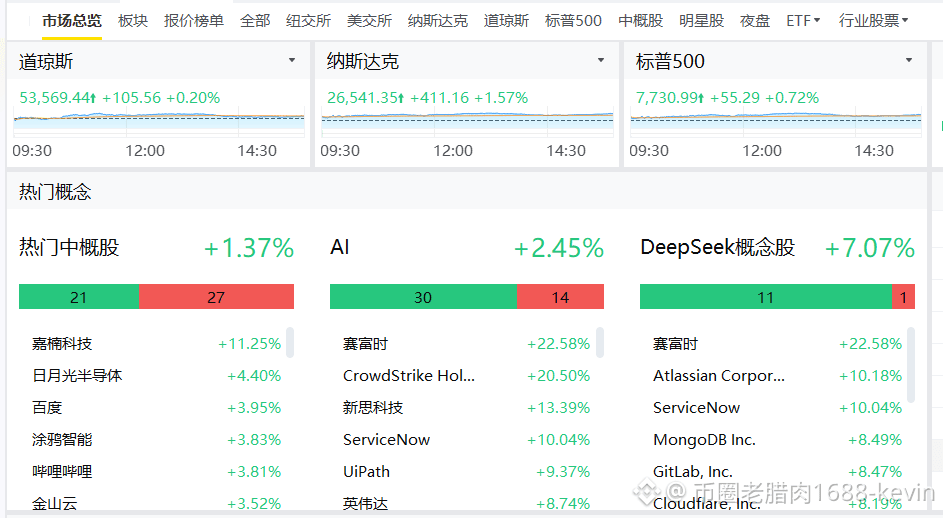Image resolution: width=943 pixels, height=518 pixels.
Task: Click the 纳斯达克 intraday chart
Action: (467, 123)
